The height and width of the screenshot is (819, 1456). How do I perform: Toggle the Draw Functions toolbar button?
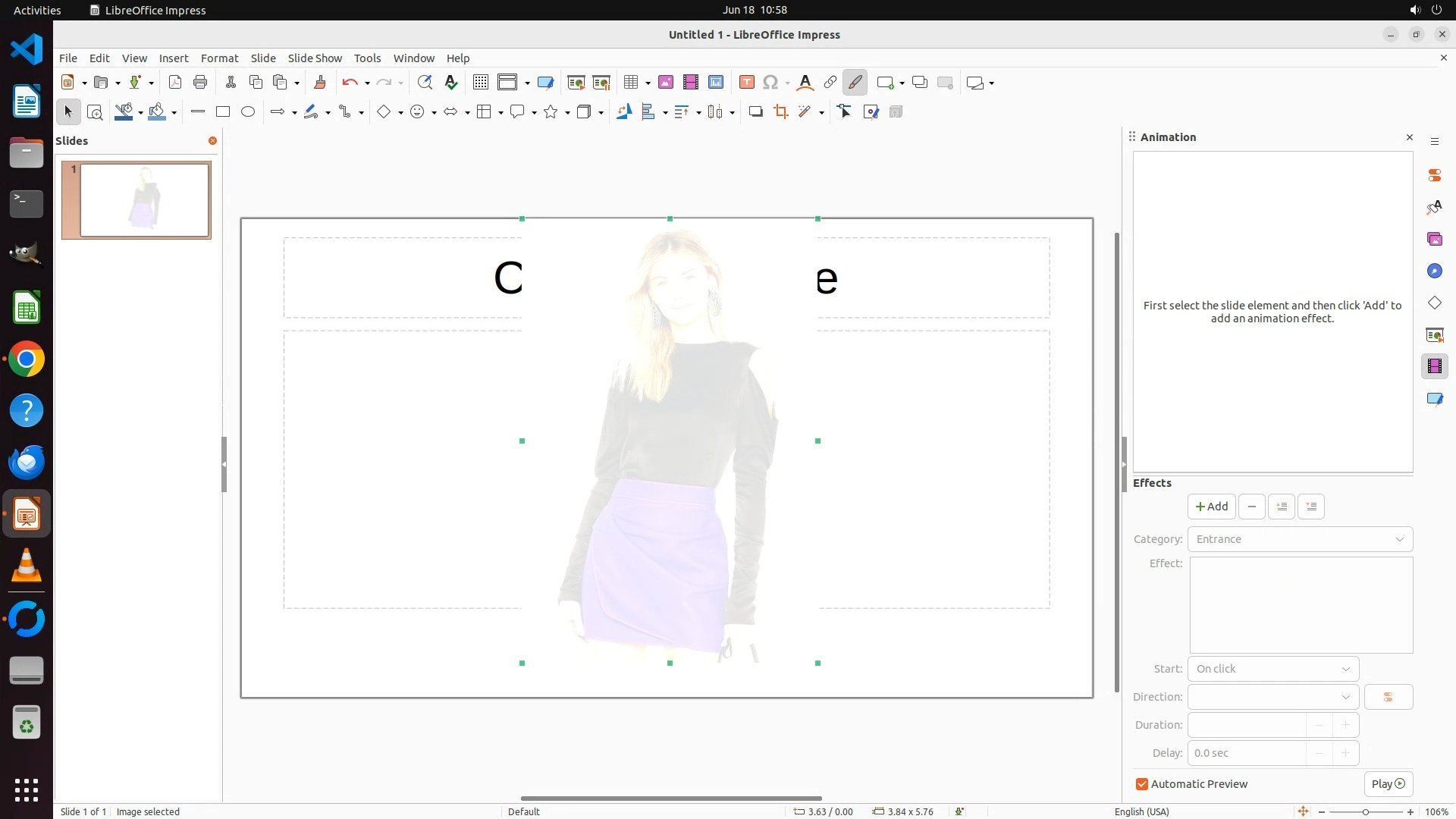point(855,83)
